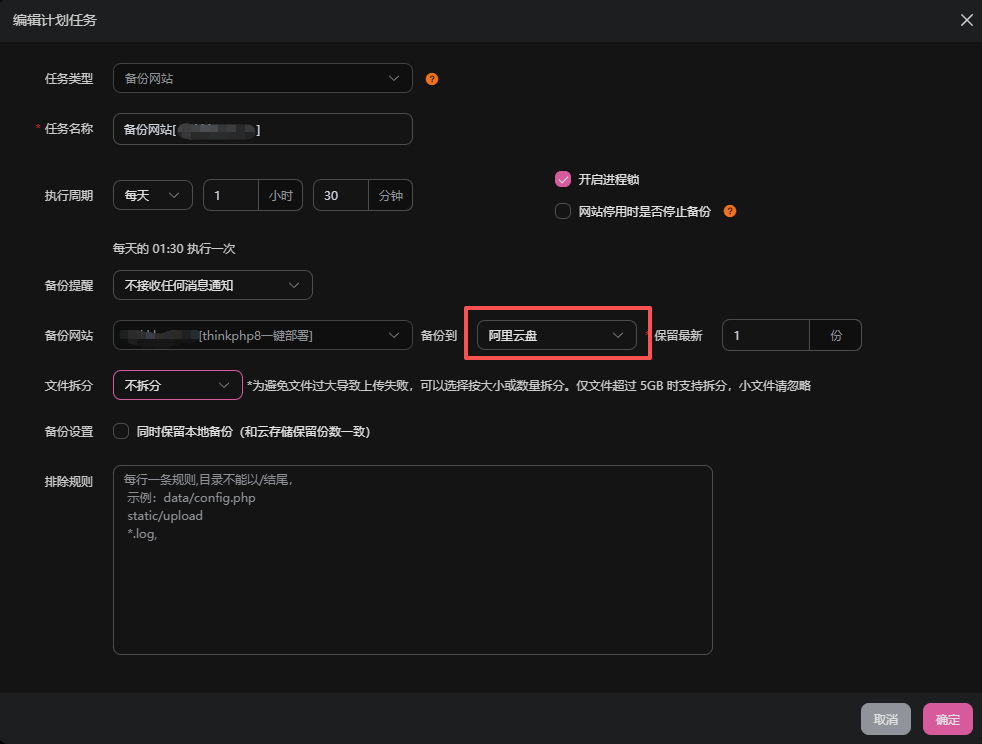982x744 pixels.
Task: Enable 网站停用时是否停止备份 option
Action: point(563,211)
